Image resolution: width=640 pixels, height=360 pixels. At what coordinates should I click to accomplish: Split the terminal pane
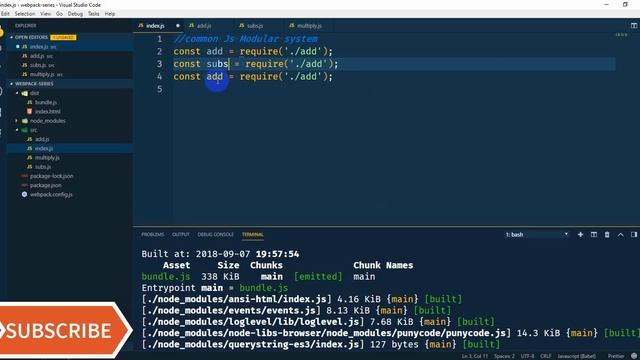click(x=593, y=235)
